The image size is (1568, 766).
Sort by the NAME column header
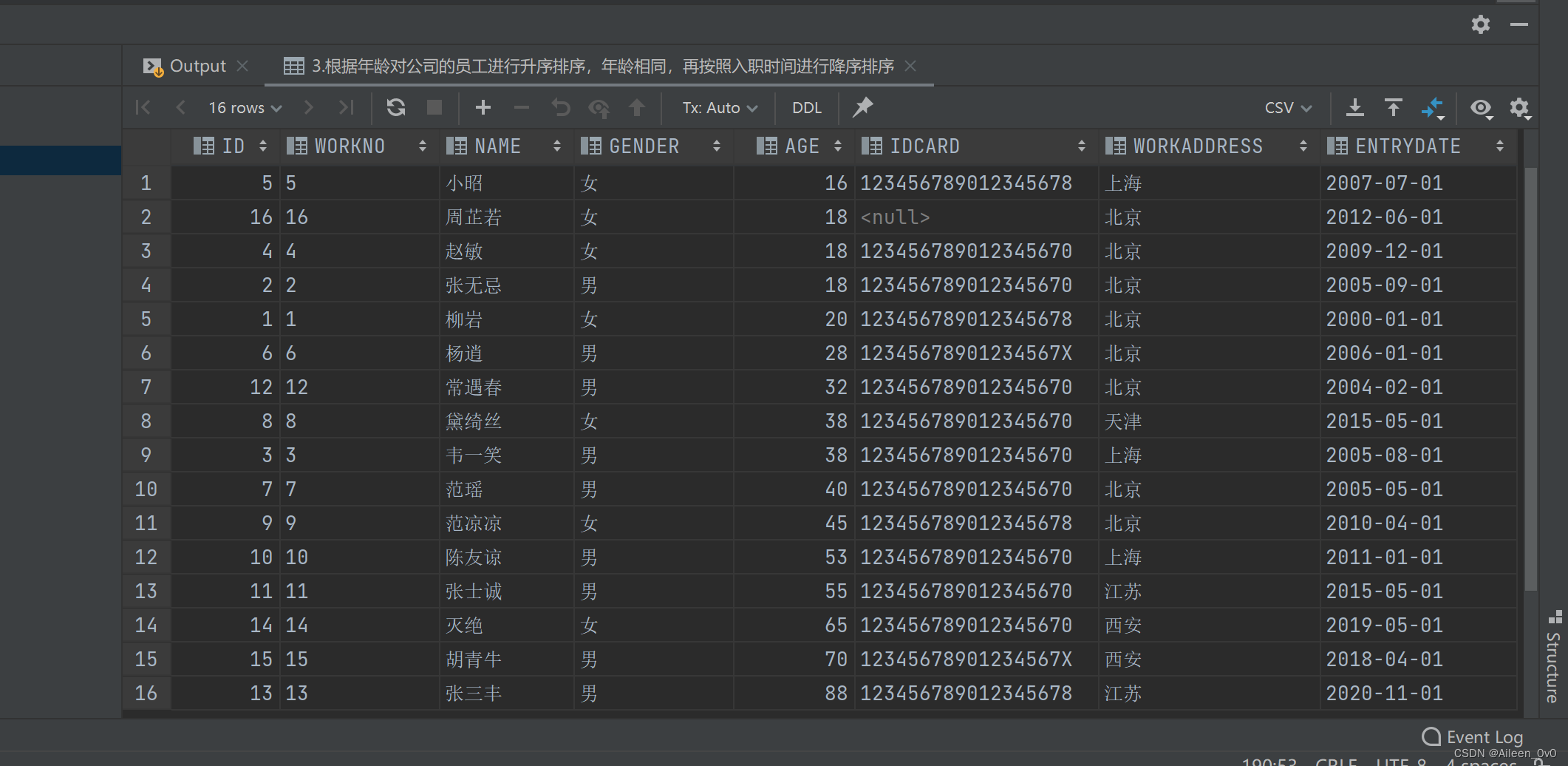506,146
